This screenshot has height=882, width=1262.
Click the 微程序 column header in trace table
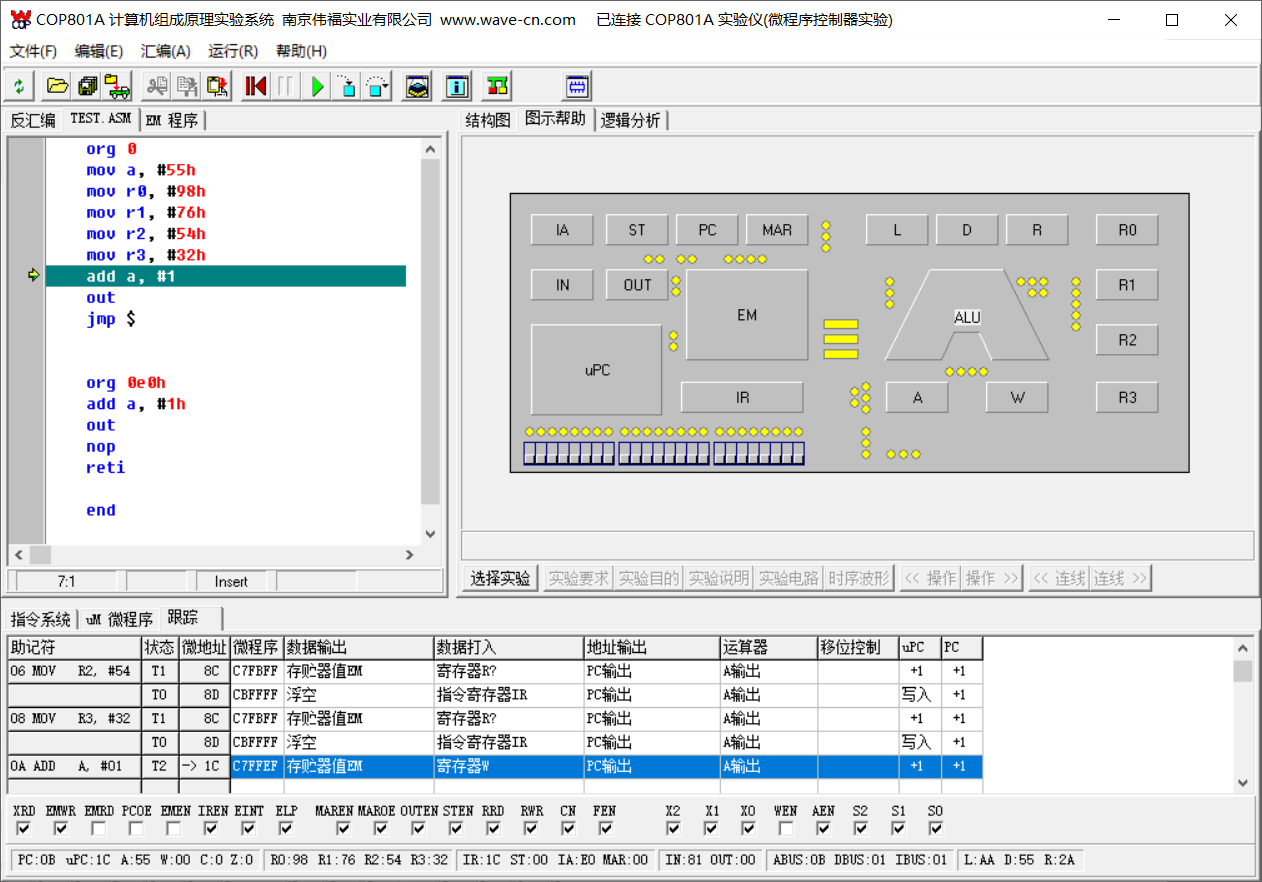(257, 648)
